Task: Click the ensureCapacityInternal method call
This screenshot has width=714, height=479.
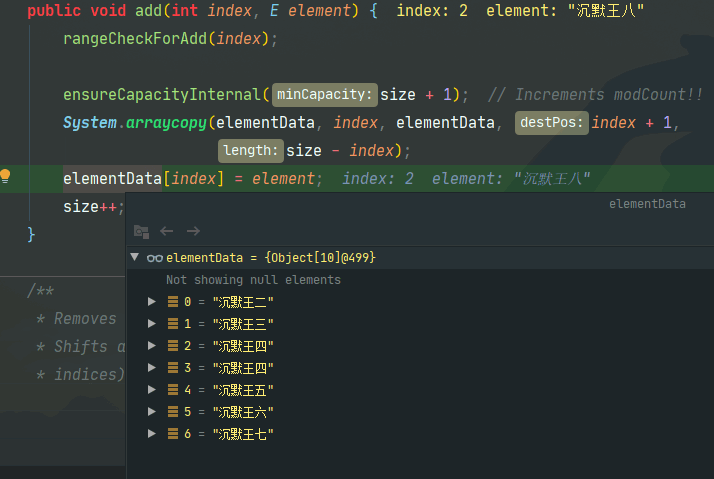Action: [x=162, y=95]
